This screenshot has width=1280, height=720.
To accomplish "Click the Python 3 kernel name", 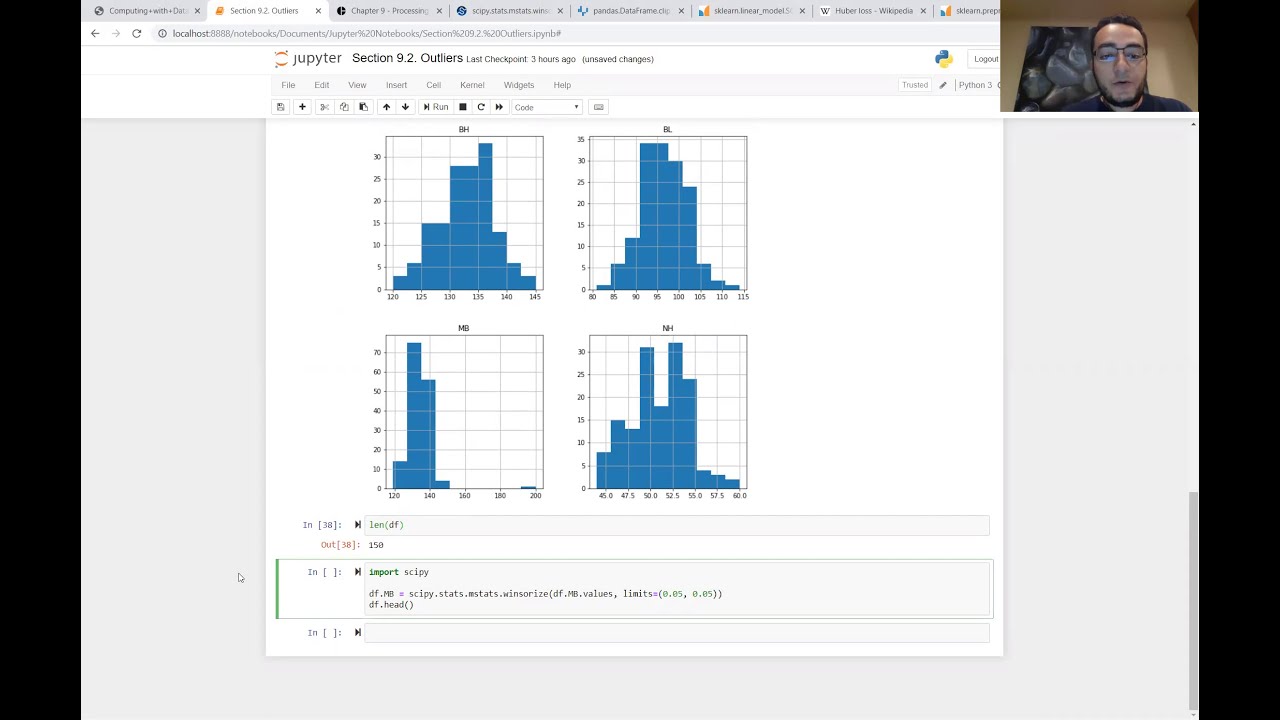I will tap(975, 85).
